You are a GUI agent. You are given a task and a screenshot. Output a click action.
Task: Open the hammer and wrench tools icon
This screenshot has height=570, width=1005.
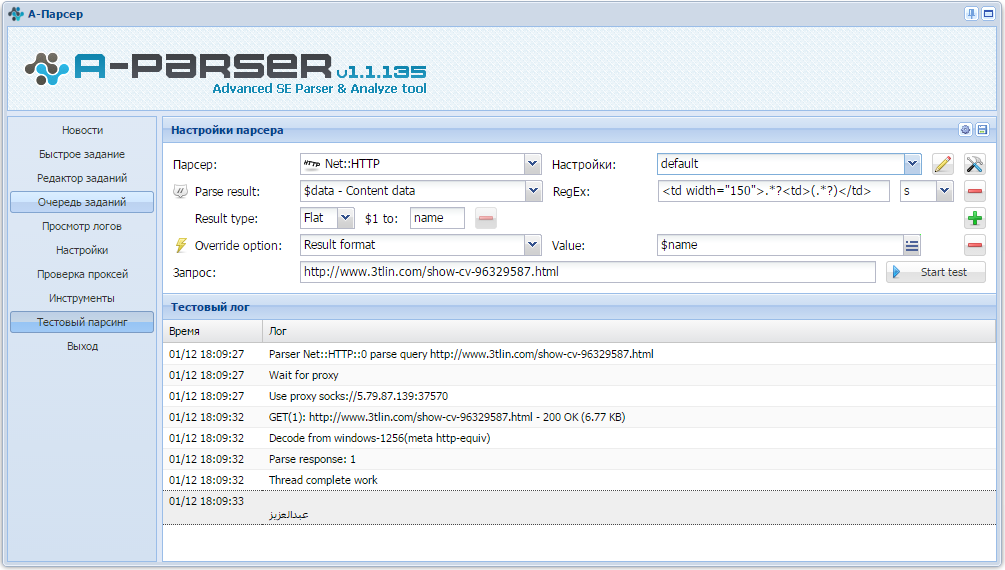click(x=974, y=164)
